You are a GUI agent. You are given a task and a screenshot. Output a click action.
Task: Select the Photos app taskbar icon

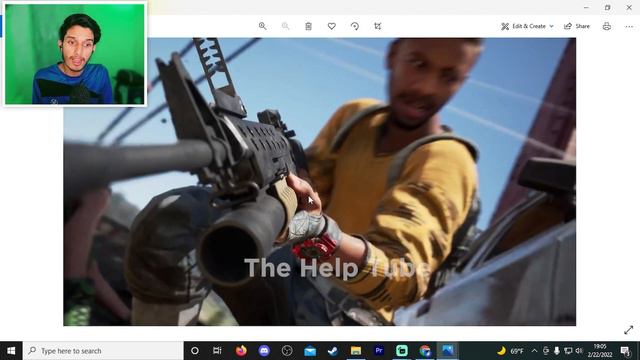448,351
